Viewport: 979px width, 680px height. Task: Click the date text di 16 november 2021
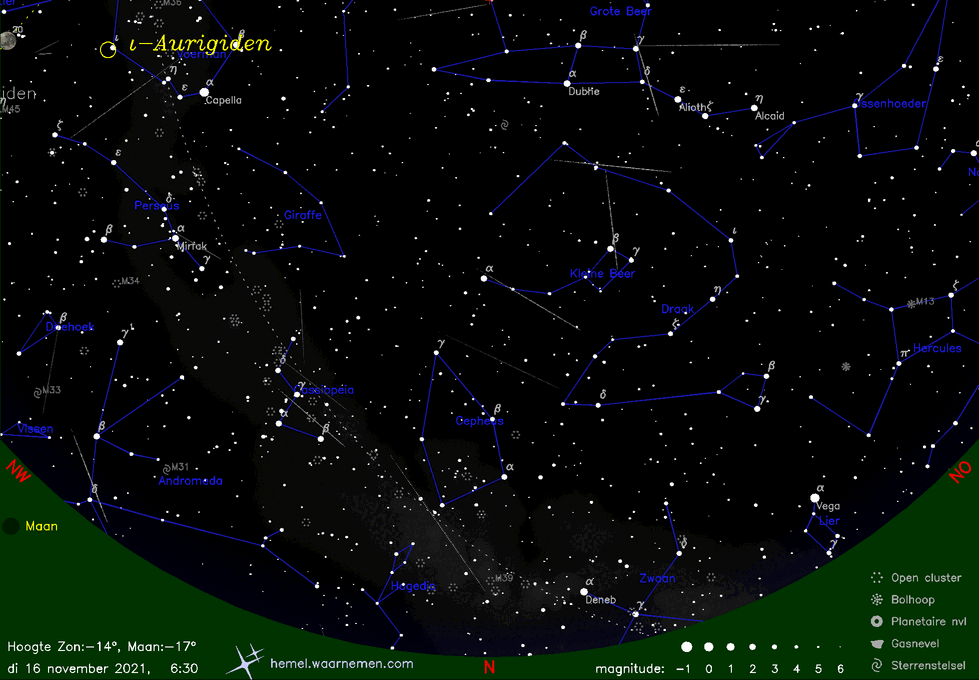pyautogui.click(x=78, y=667)
